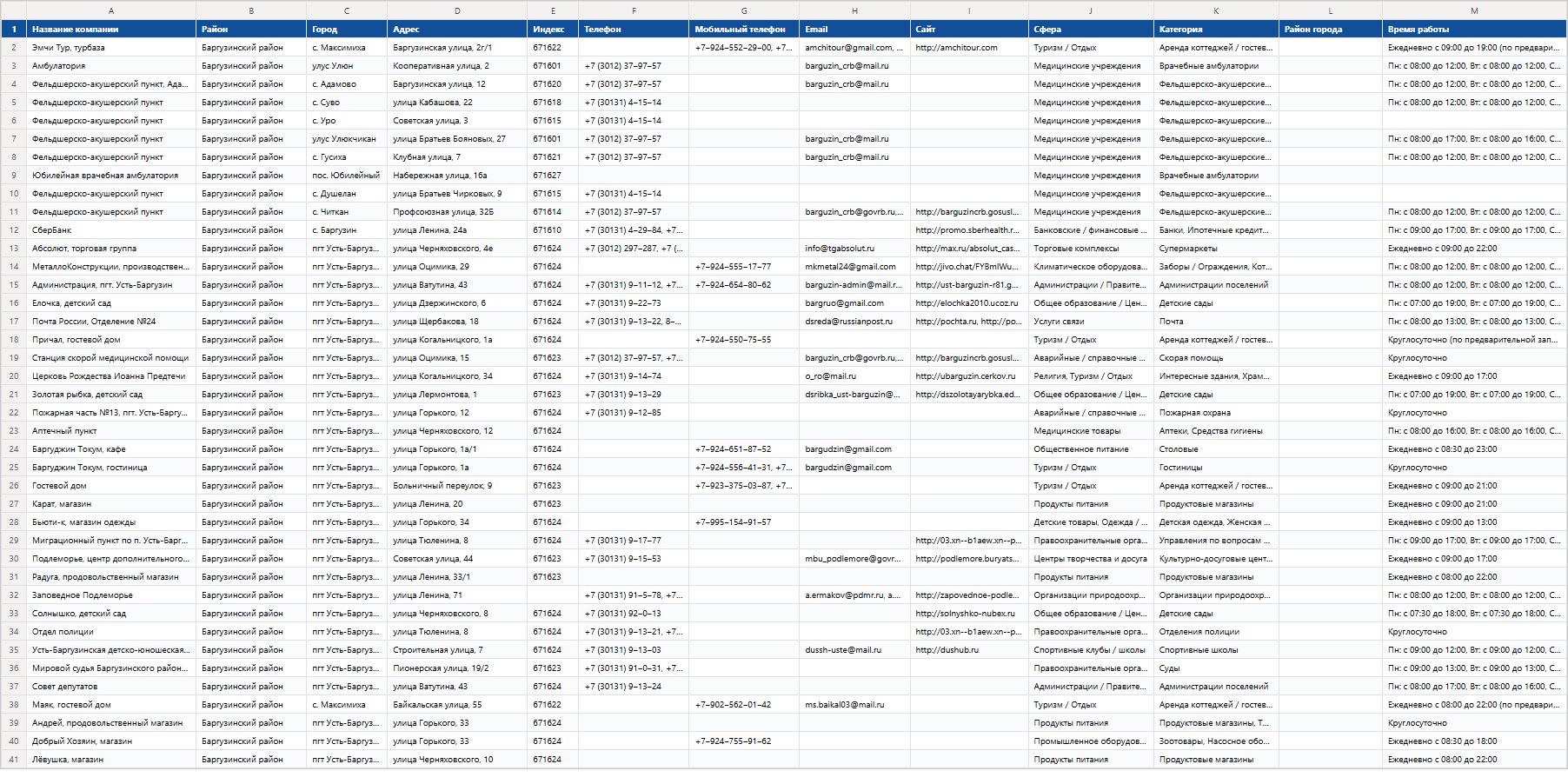This screenshot has height=784, width=1568.
Task: Click the site cell "http://dushub.ru"
Action: [x=969, y=650]
